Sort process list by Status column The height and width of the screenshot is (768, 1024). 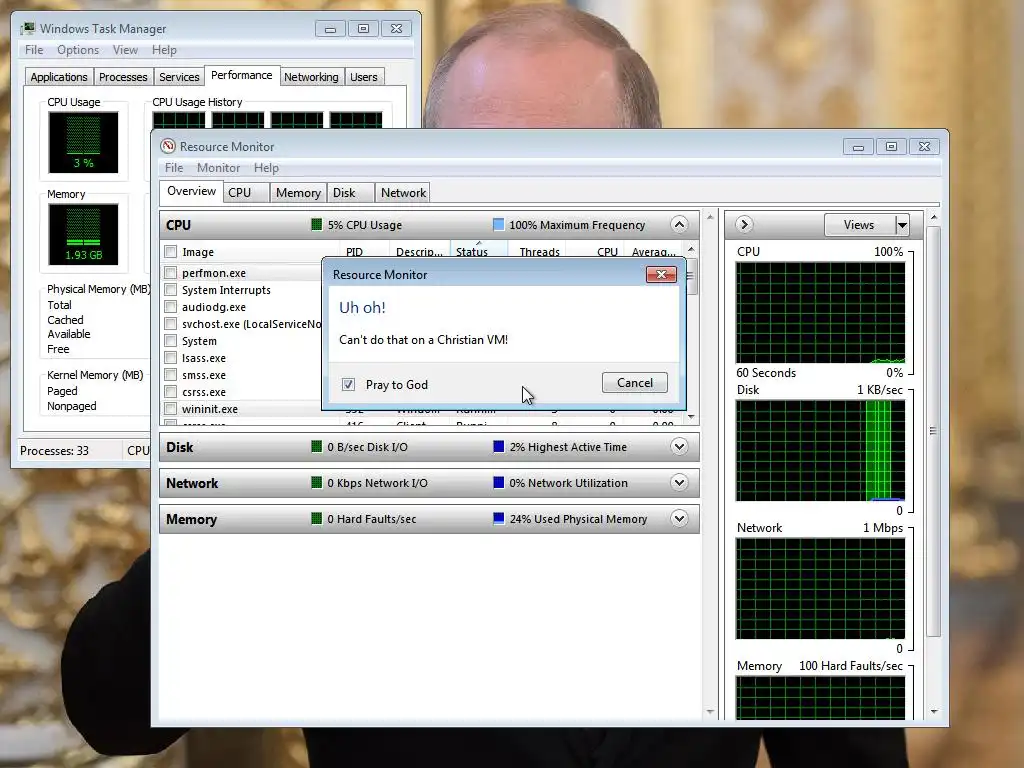[479, 251]
